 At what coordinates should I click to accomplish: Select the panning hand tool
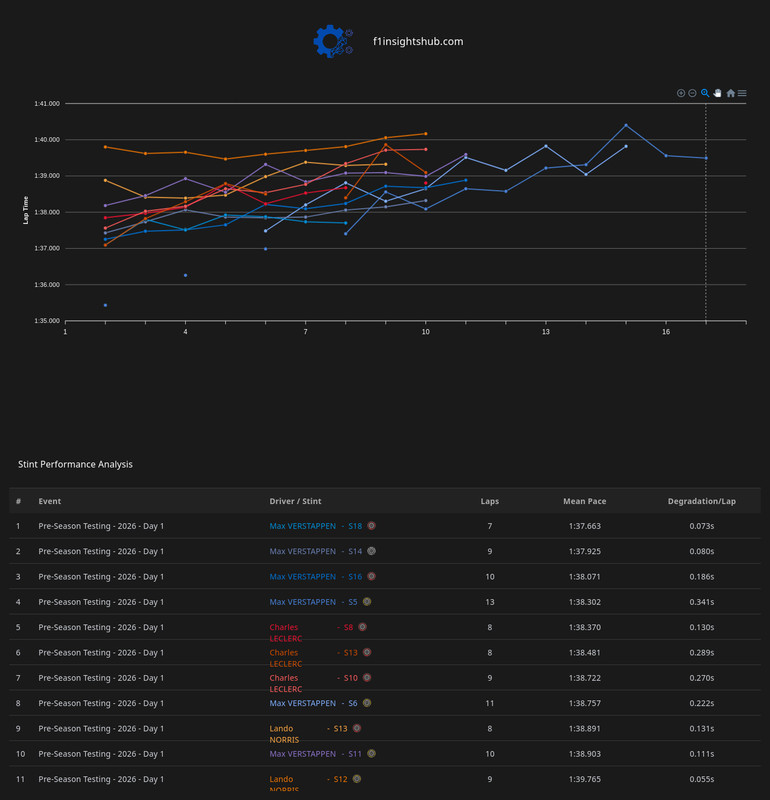click(x=717, y=93)
